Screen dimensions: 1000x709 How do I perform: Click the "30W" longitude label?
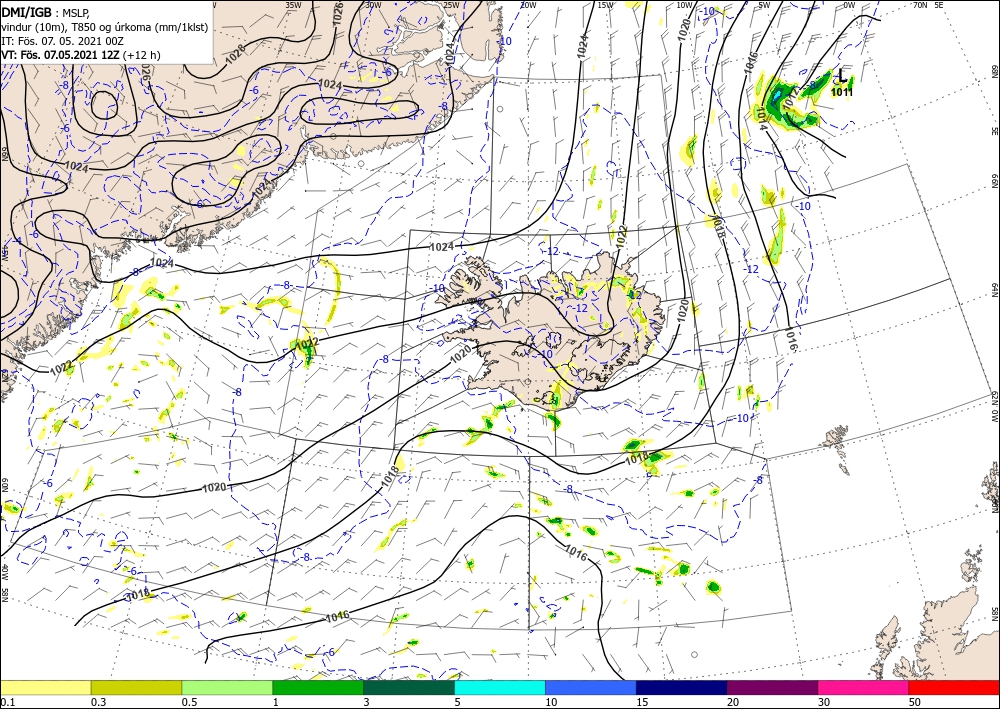373,5
